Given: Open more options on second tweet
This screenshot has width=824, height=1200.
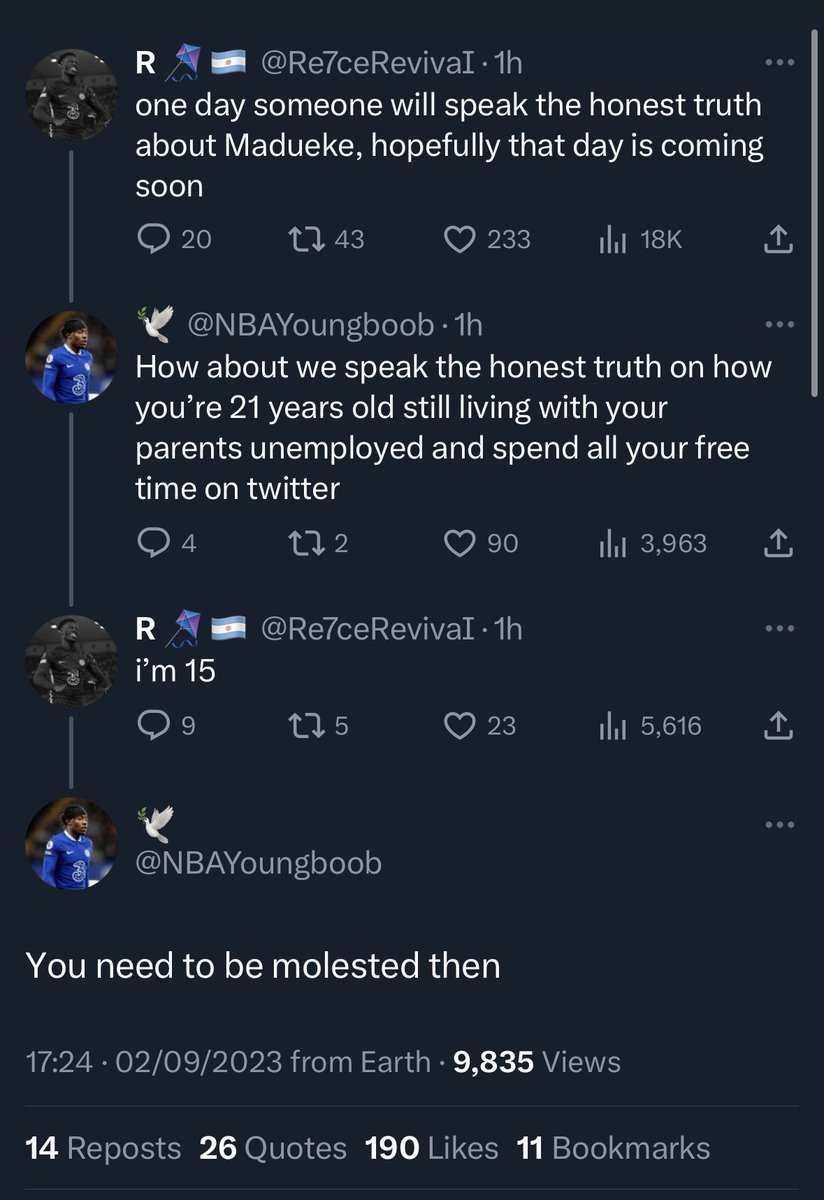Looking at the screenshot, I should [778, 324].
